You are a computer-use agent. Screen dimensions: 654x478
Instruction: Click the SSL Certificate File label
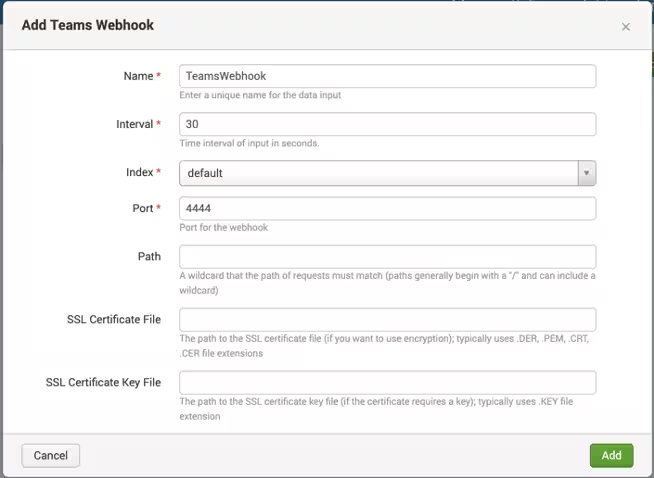(113, 319)
